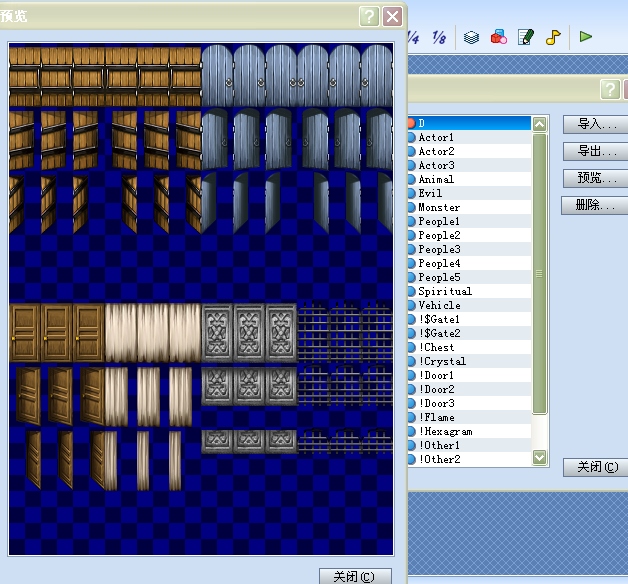
Task: Start playtest with green play arrow
Action: [586, 37]
